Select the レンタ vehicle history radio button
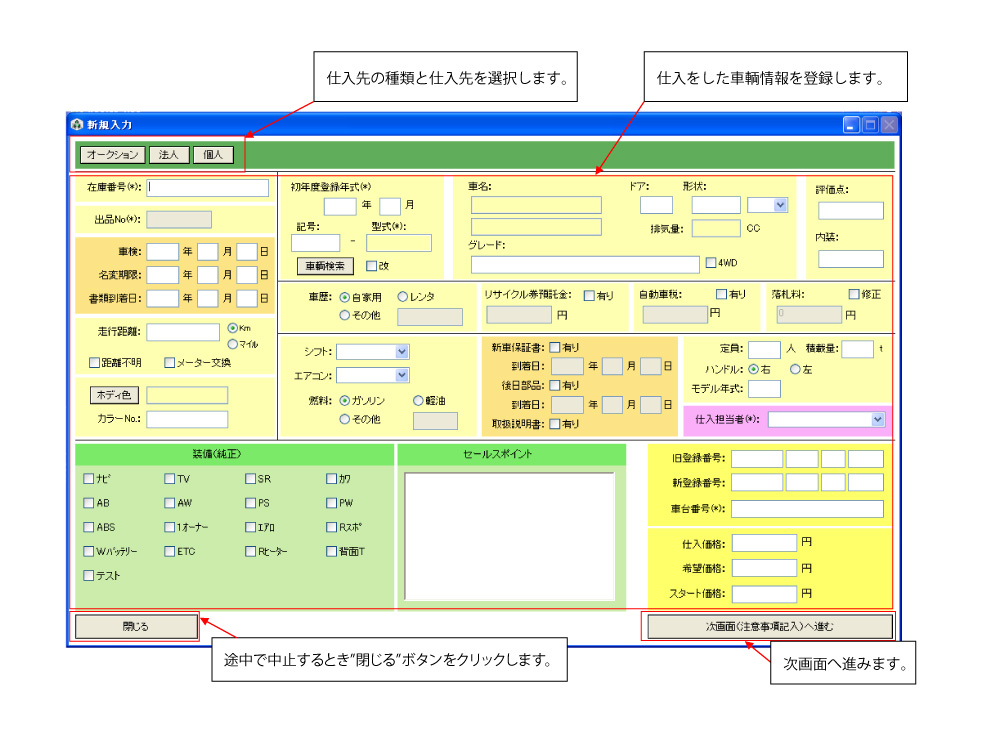The width and height of the screenshot is (1001, 750). pos(403,297)
